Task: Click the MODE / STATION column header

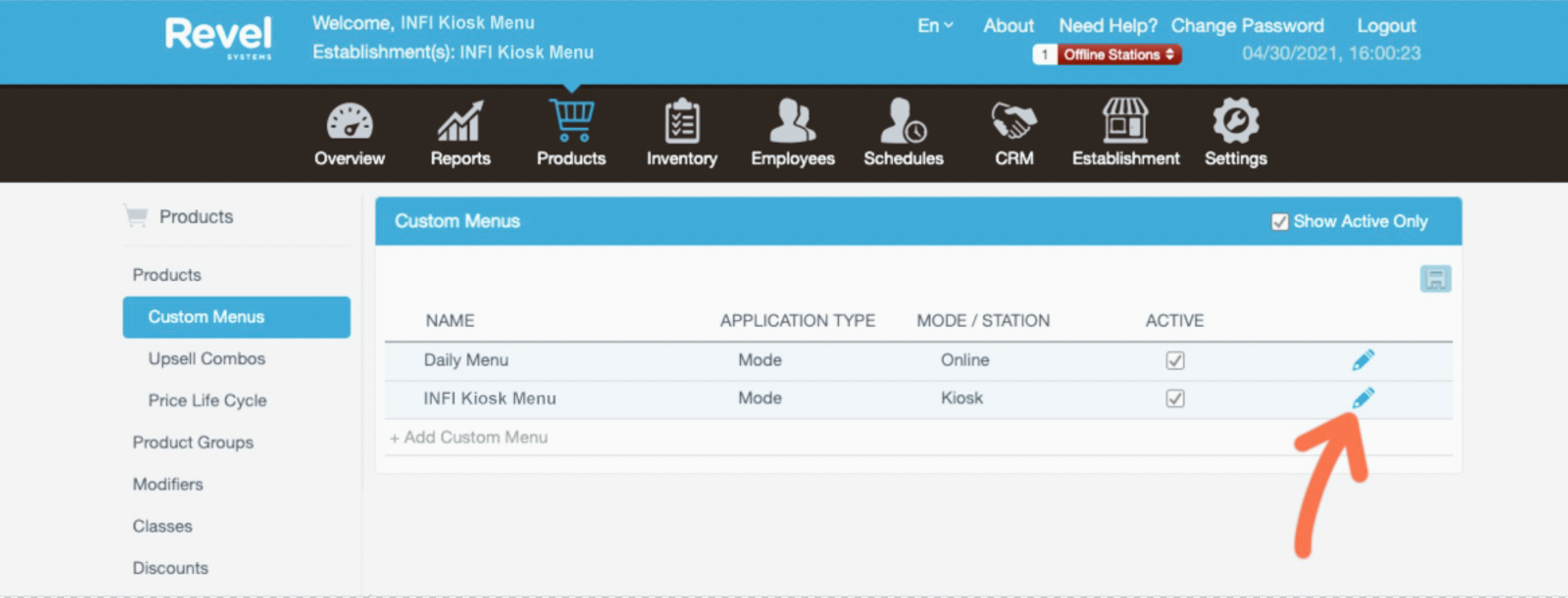Action: (x=983, y=321)
